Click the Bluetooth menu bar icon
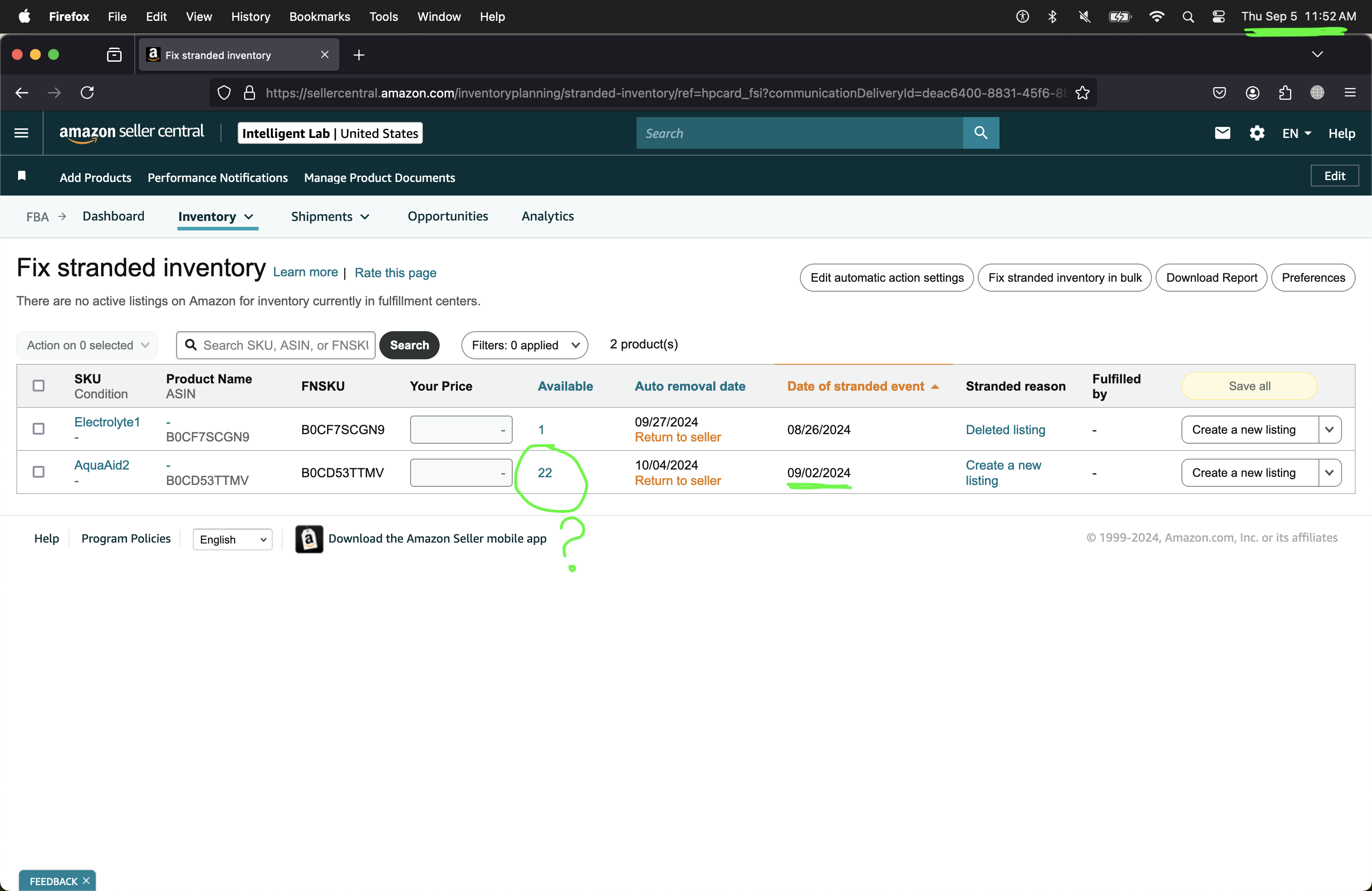The width and height of the screenshot is (1372, 891). [1052, 17]
